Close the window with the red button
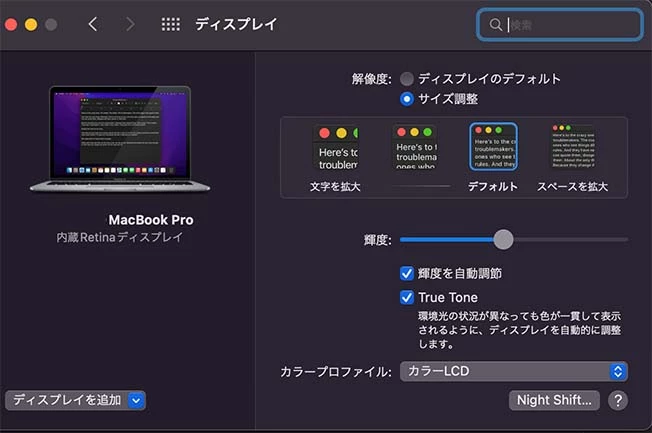This screenshot has height=433, width=652. pyautogui.click(x=11, y=25)
